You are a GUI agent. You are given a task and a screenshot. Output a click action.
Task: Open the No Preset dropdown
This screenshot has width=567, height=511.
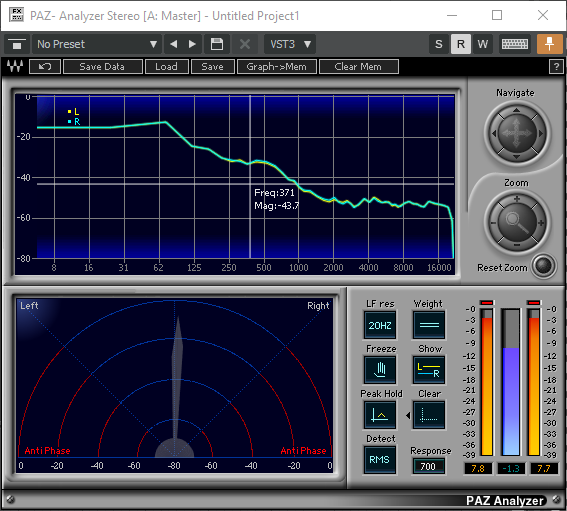click(x=97, y=44)
